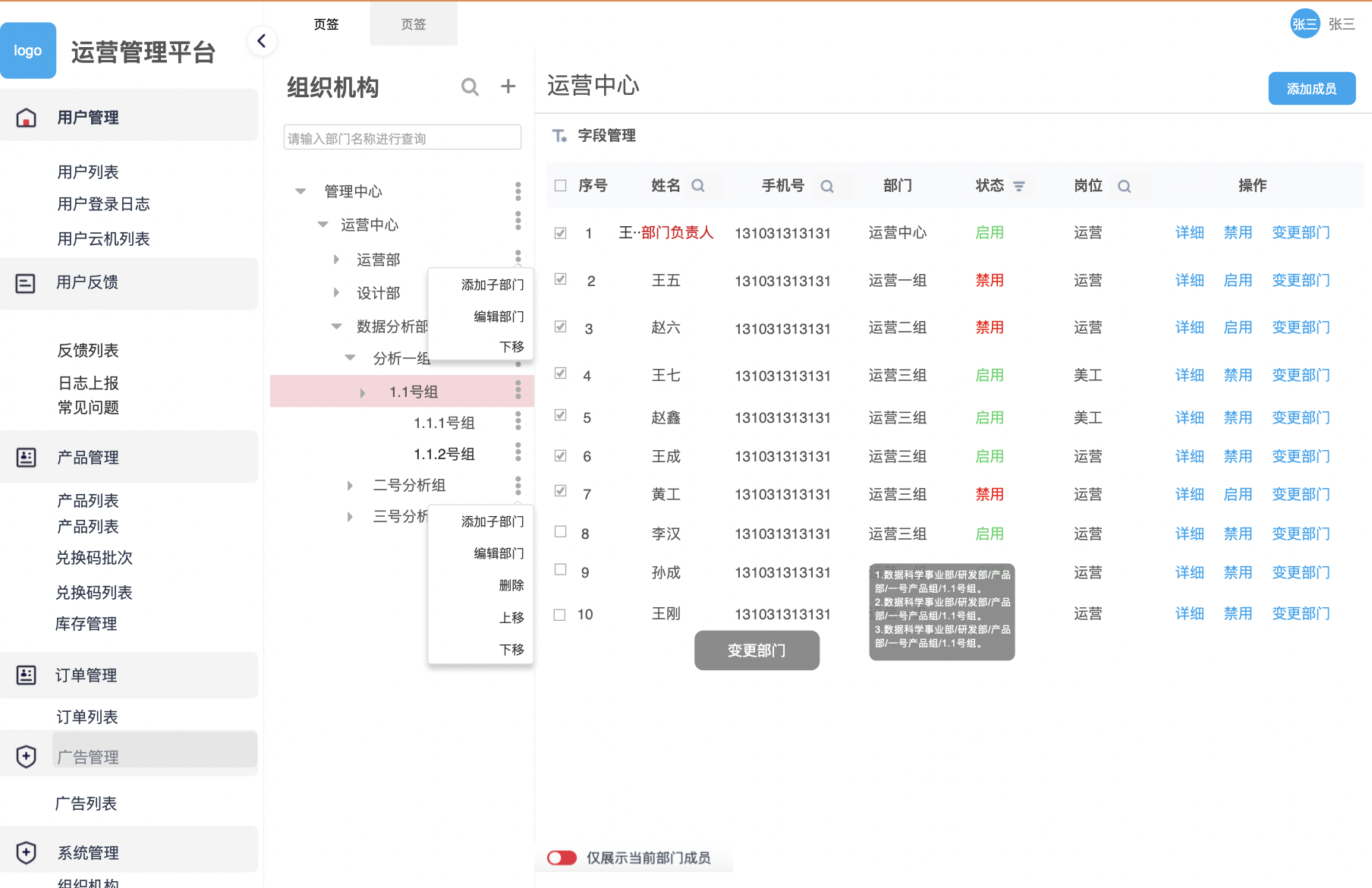Click 产品管理 section icon
The image size is (1372, 888).
pyautogui.click(x=26, y=458)
